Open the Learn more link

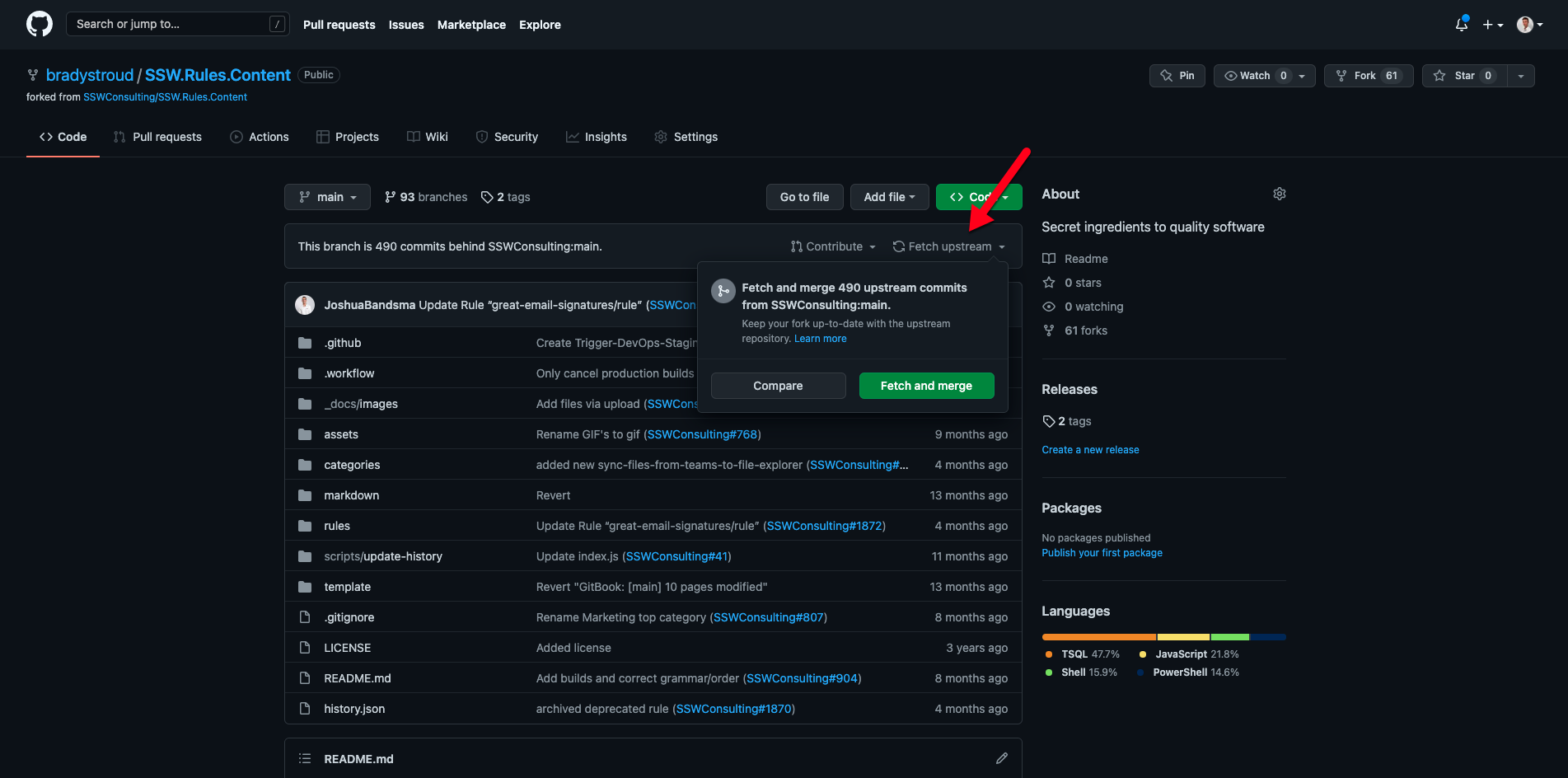tap(820, 339)
